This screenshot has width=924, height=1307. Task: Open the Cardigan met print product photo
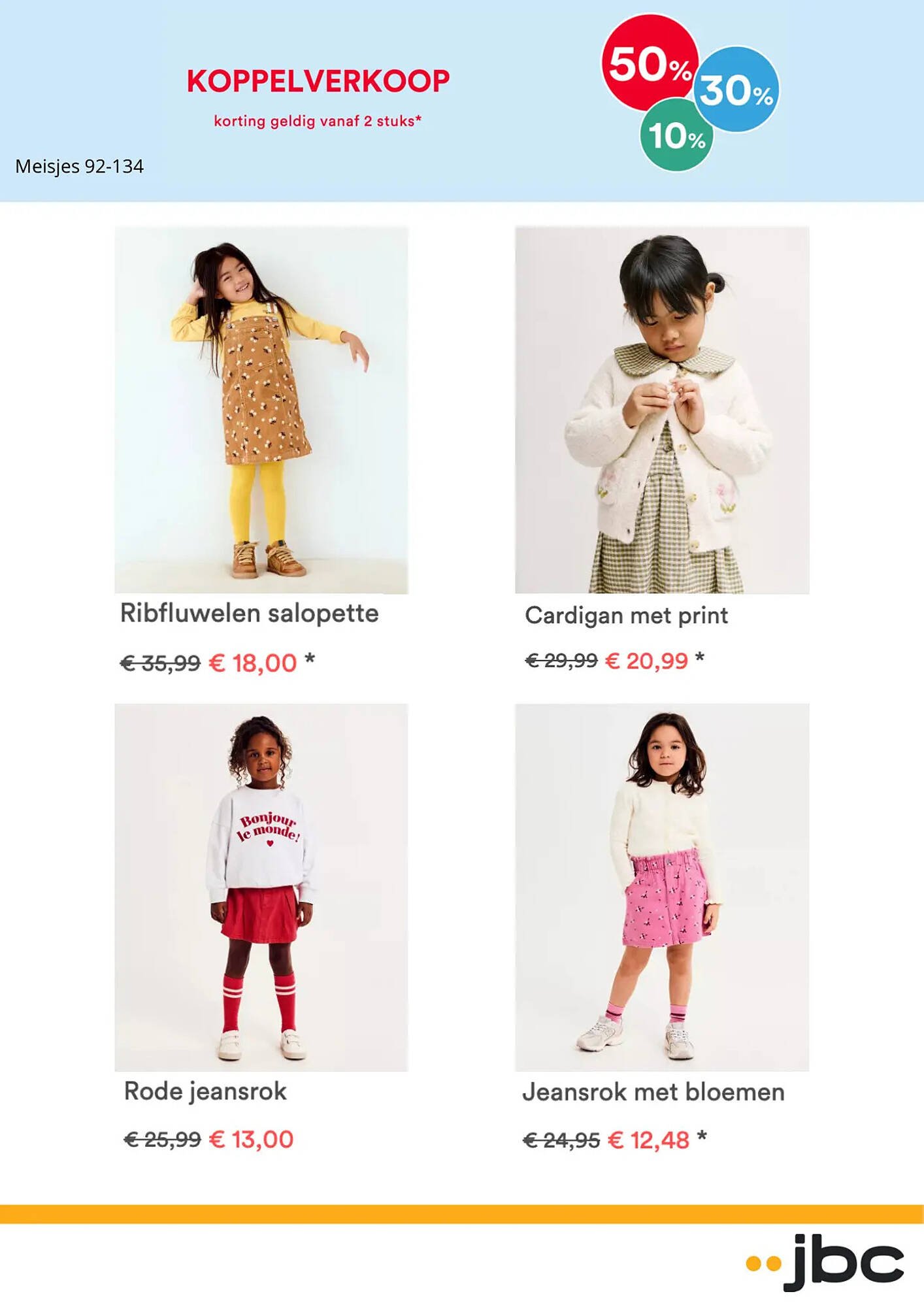(x=662, y=410)
